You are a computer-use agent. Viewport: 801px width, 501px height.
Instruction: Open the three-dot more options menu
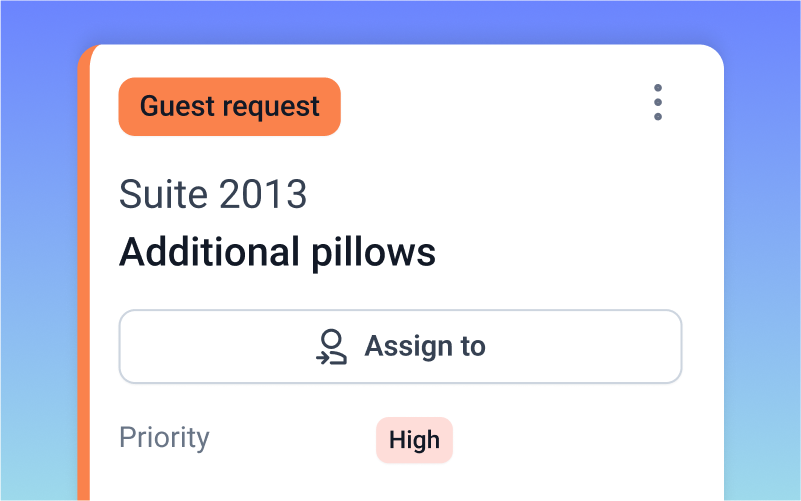tap(657, 103)
